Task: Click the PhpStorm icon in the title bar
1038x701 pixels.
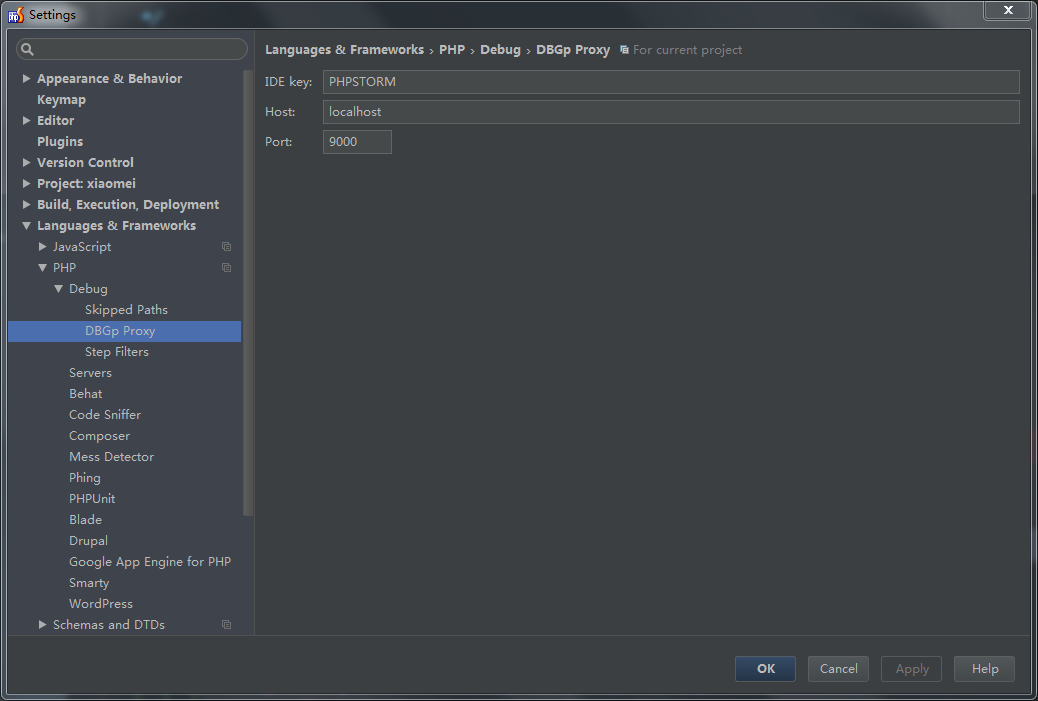Action: pos(16,15)
